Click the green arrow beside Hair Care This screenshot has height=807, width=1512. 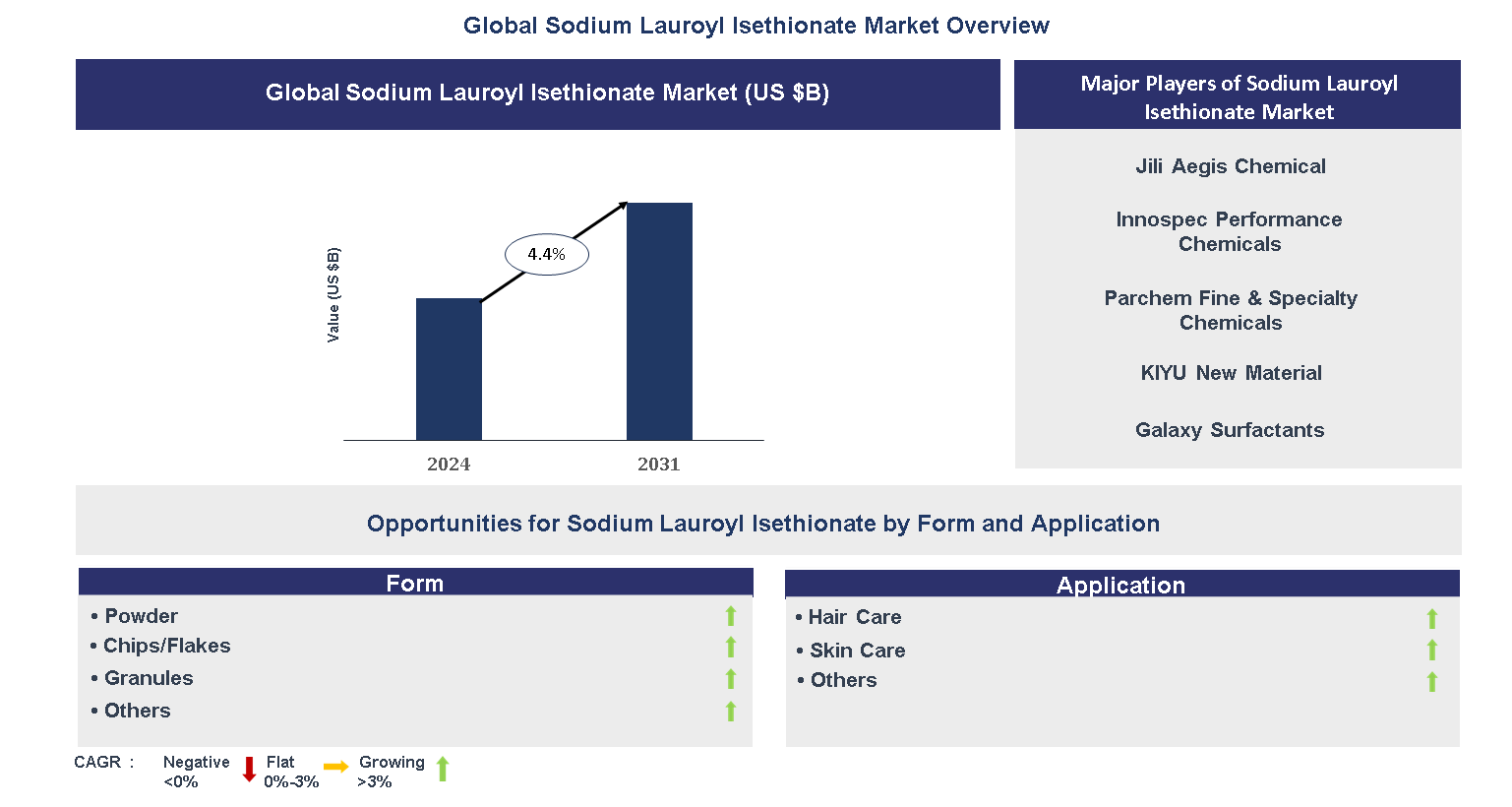tap(1431, 617)
